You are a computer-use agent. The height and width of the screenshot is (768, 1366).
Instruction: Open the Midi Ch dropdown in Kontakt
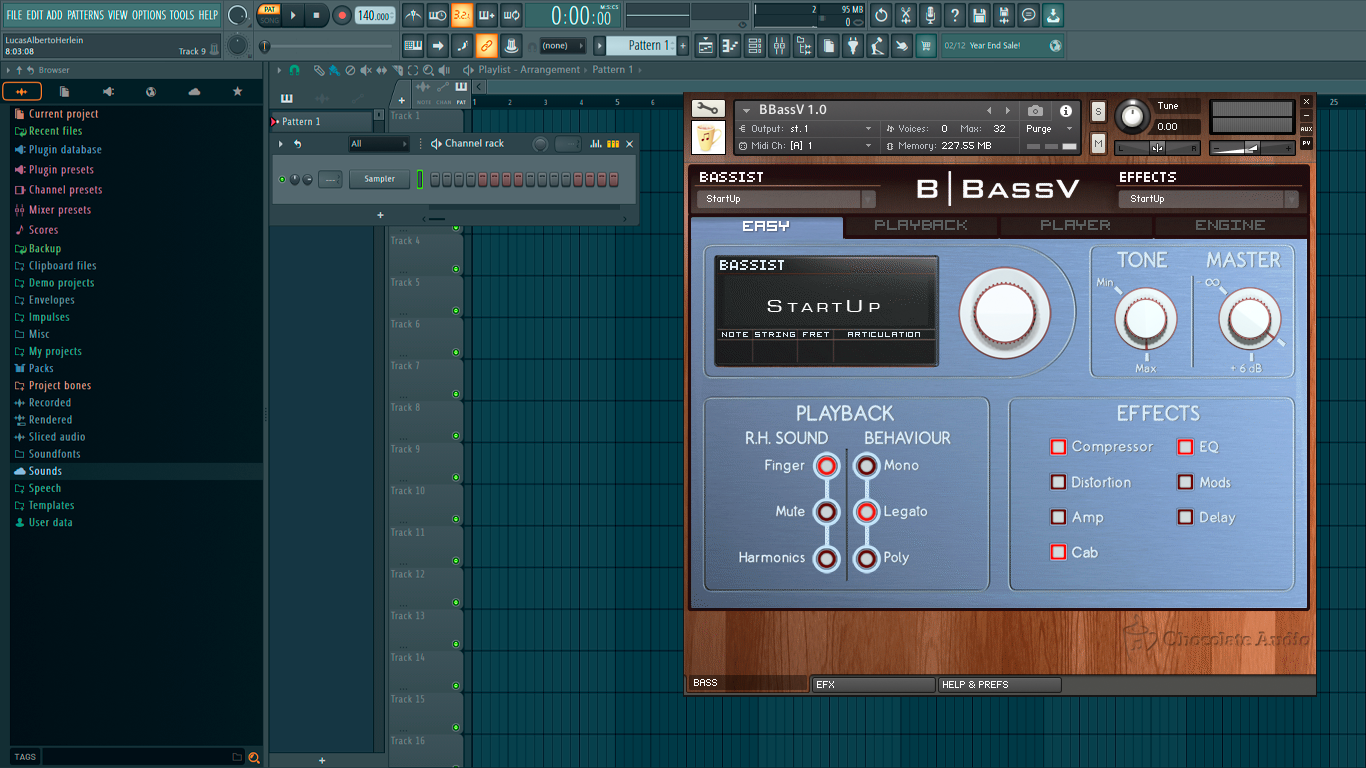point(805,146)
